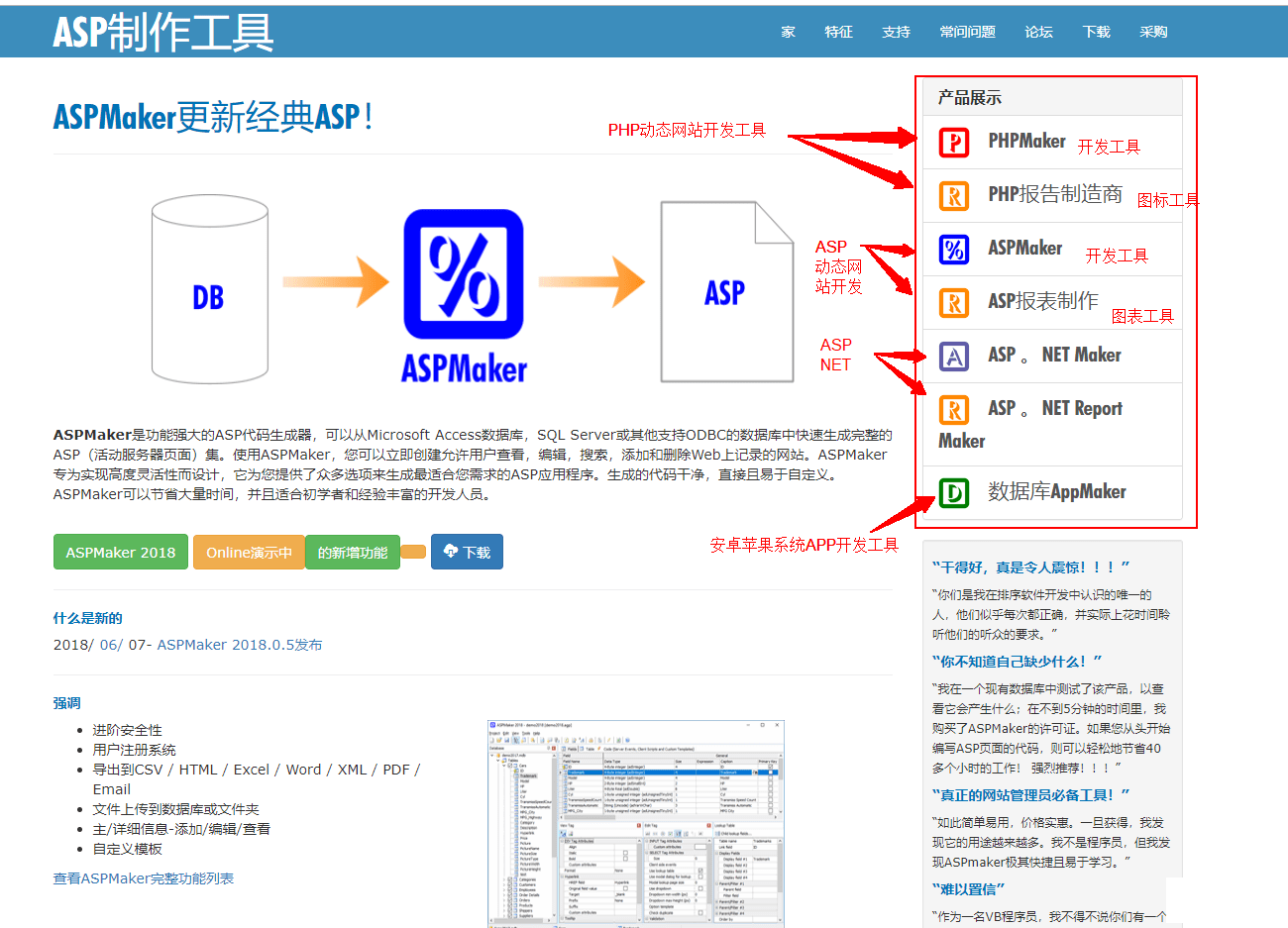Click the “难以置信” testimonial title
This screenshot has height=928, width=1288.
click(x=968, y=889)
